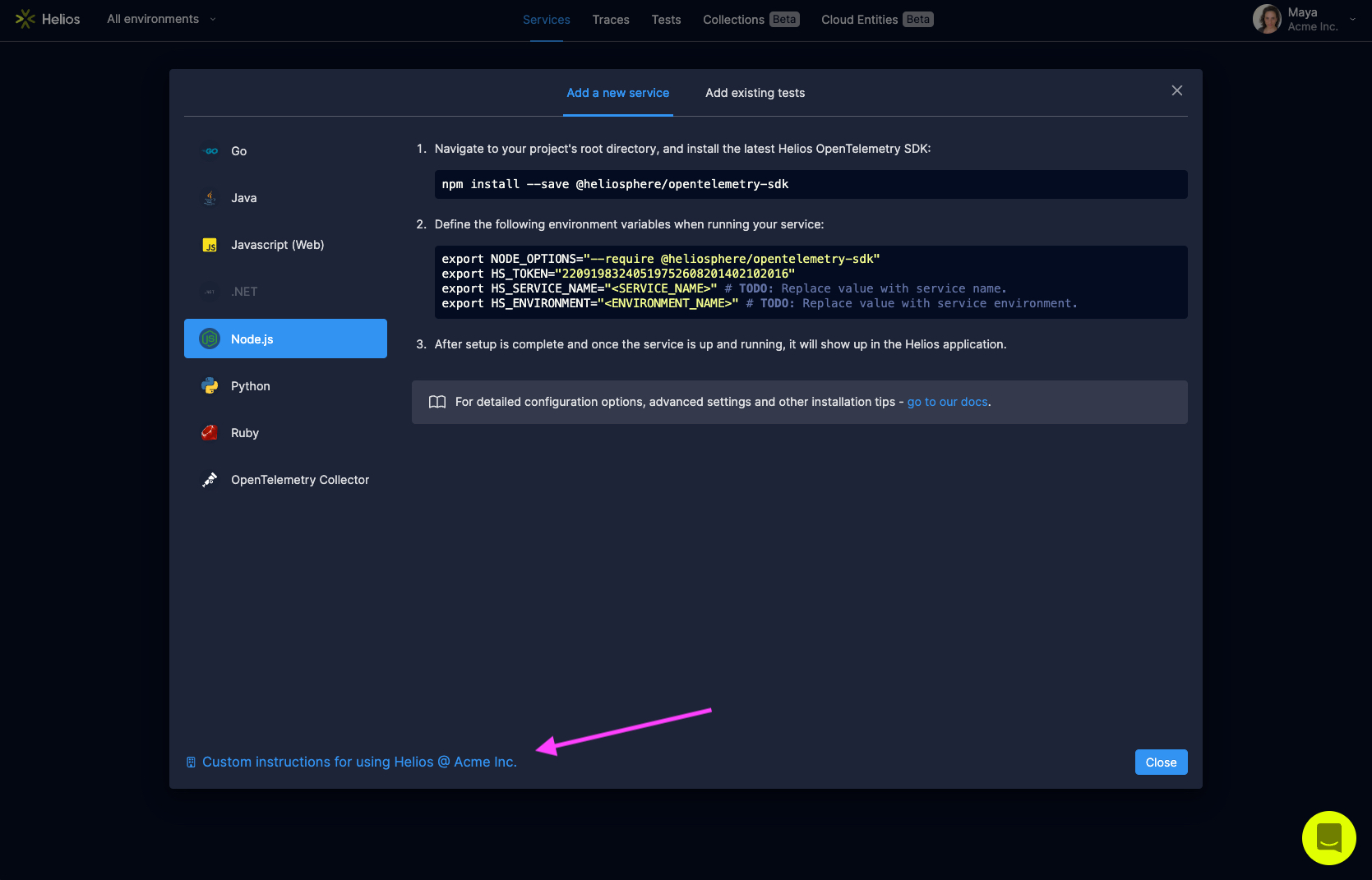Choose Ruby in the language list
Image resolution: width=1372 pixels, height=880 pixels.
click(285, 433)
